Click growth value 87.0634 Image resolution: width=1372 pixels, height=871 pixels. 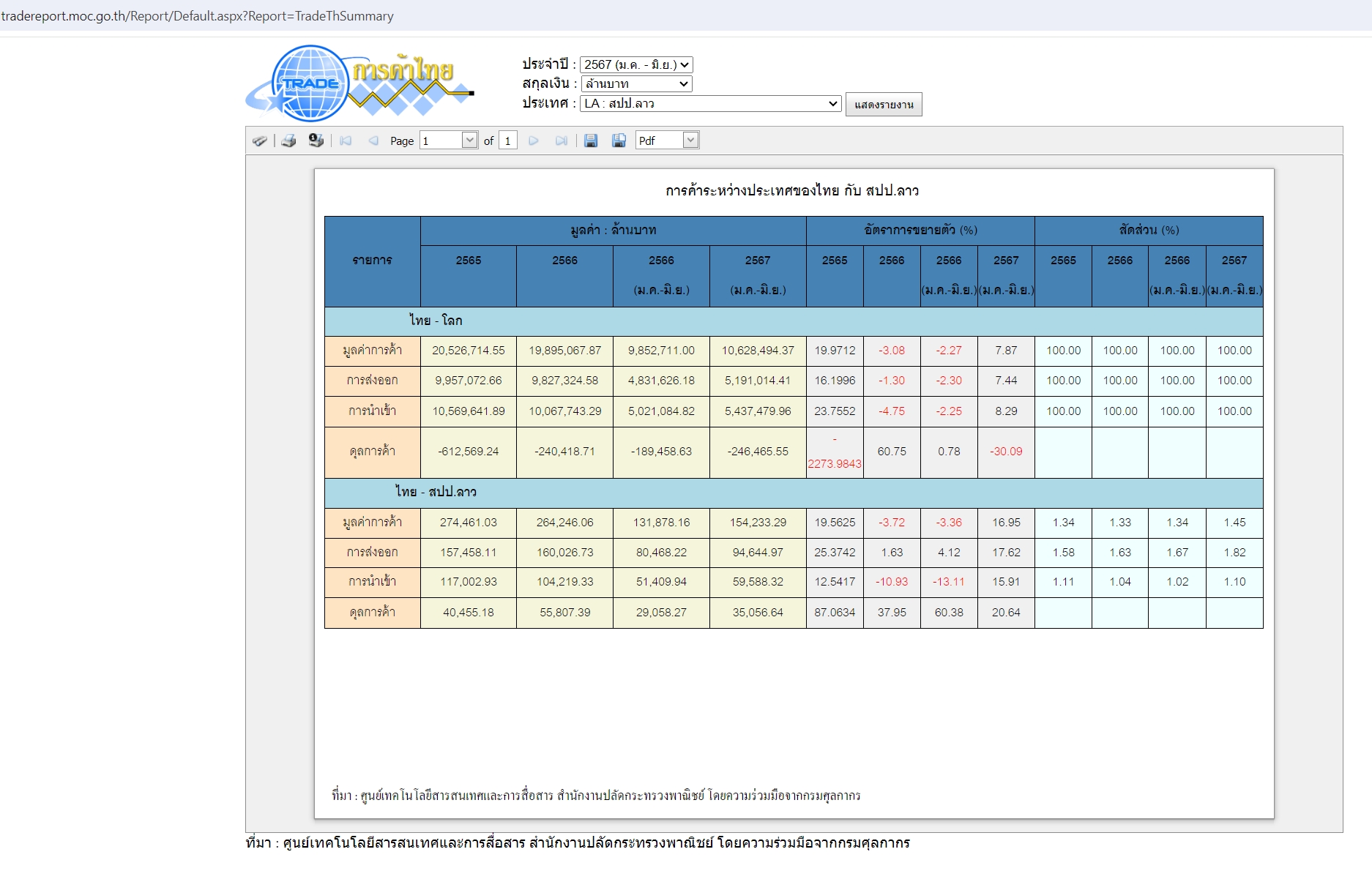[x=835, y=613]
